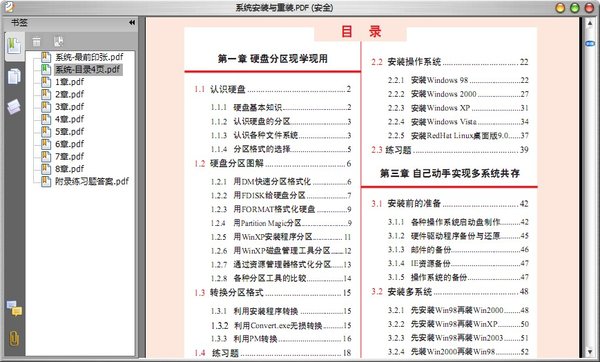Click the scroll up arrow

590,24
